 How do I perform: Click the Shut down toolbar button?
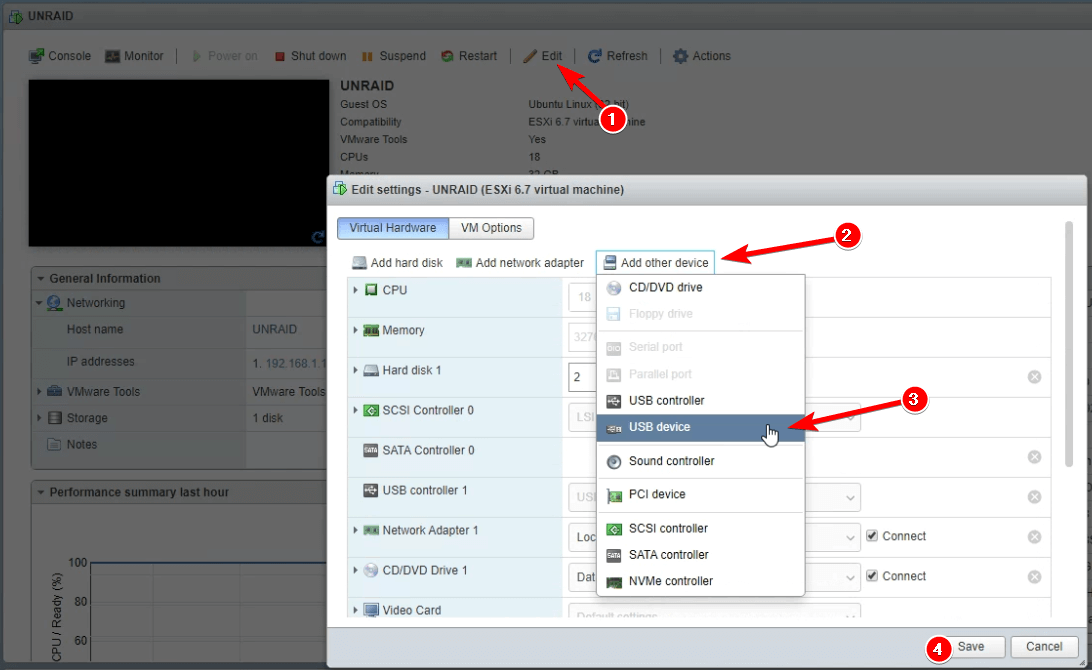coord(311,56)
